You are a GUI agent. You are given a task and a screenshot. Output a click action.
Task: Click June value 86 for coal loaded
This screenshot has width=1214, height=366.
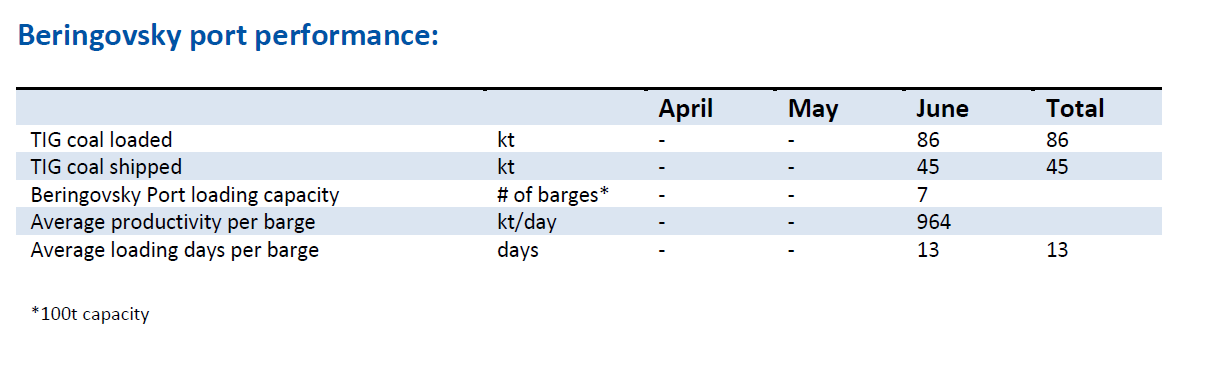point(928,140)
